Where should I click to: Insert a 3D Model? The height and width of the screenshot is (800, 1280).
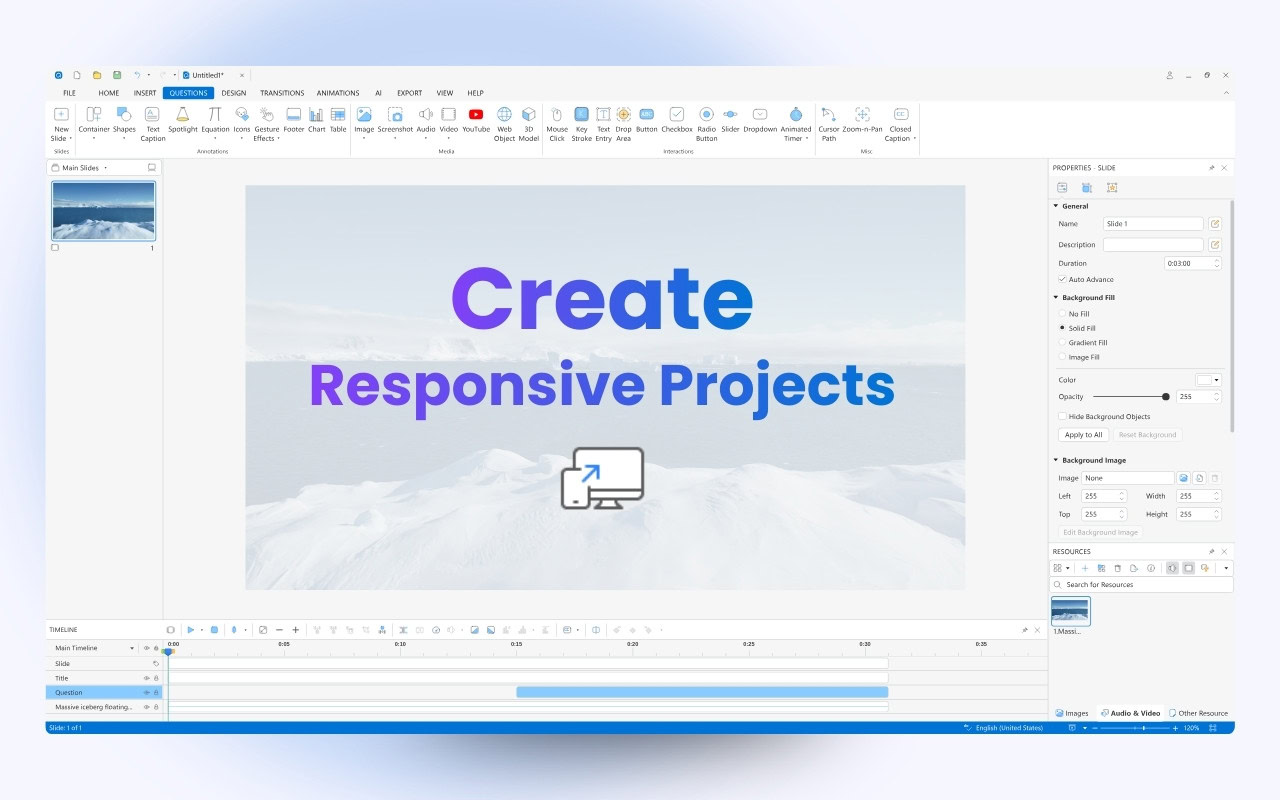pos(529,125)
